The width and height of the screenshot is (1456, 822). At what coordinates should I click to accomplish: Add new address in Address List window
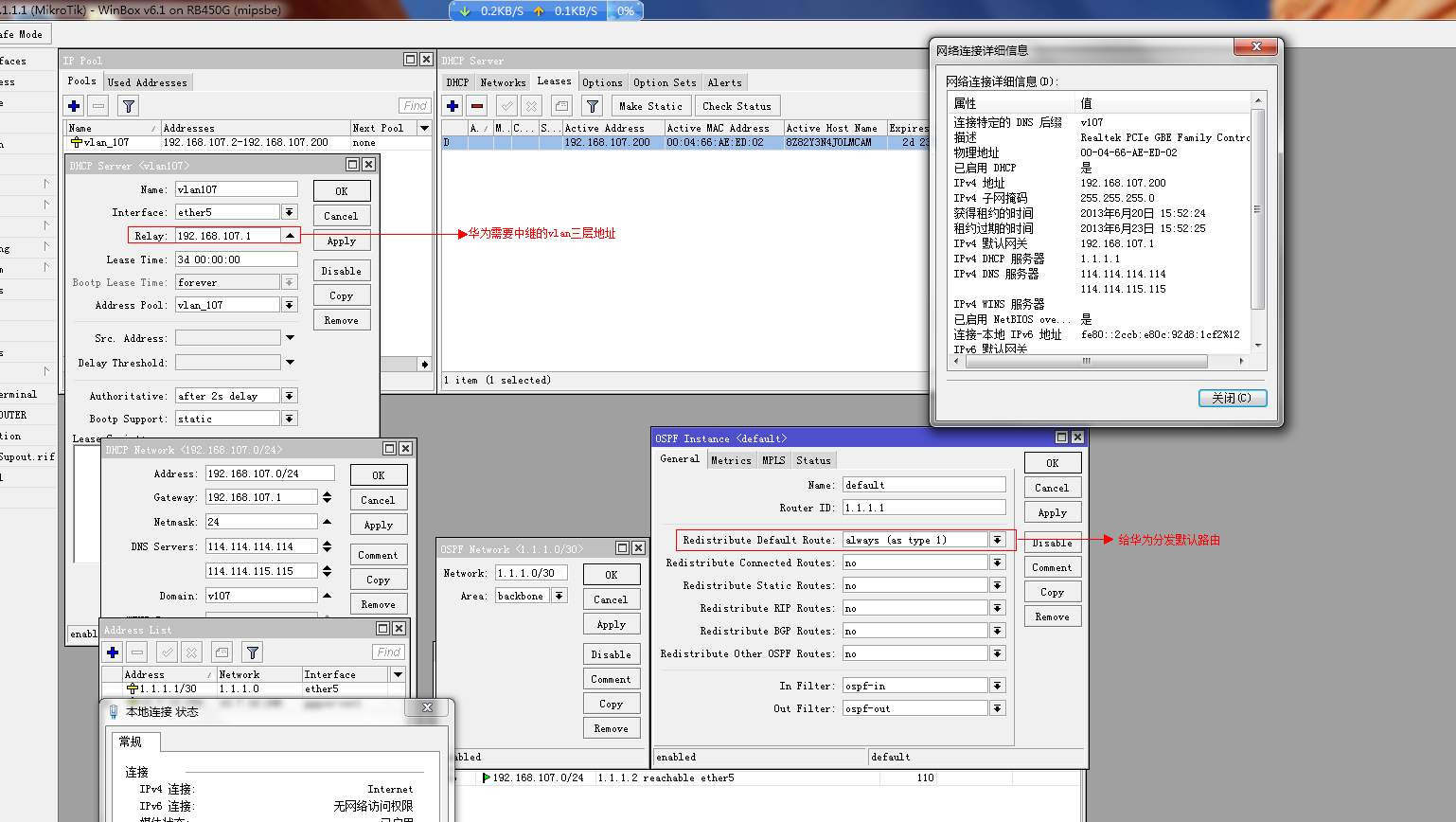tap(113, 652)
